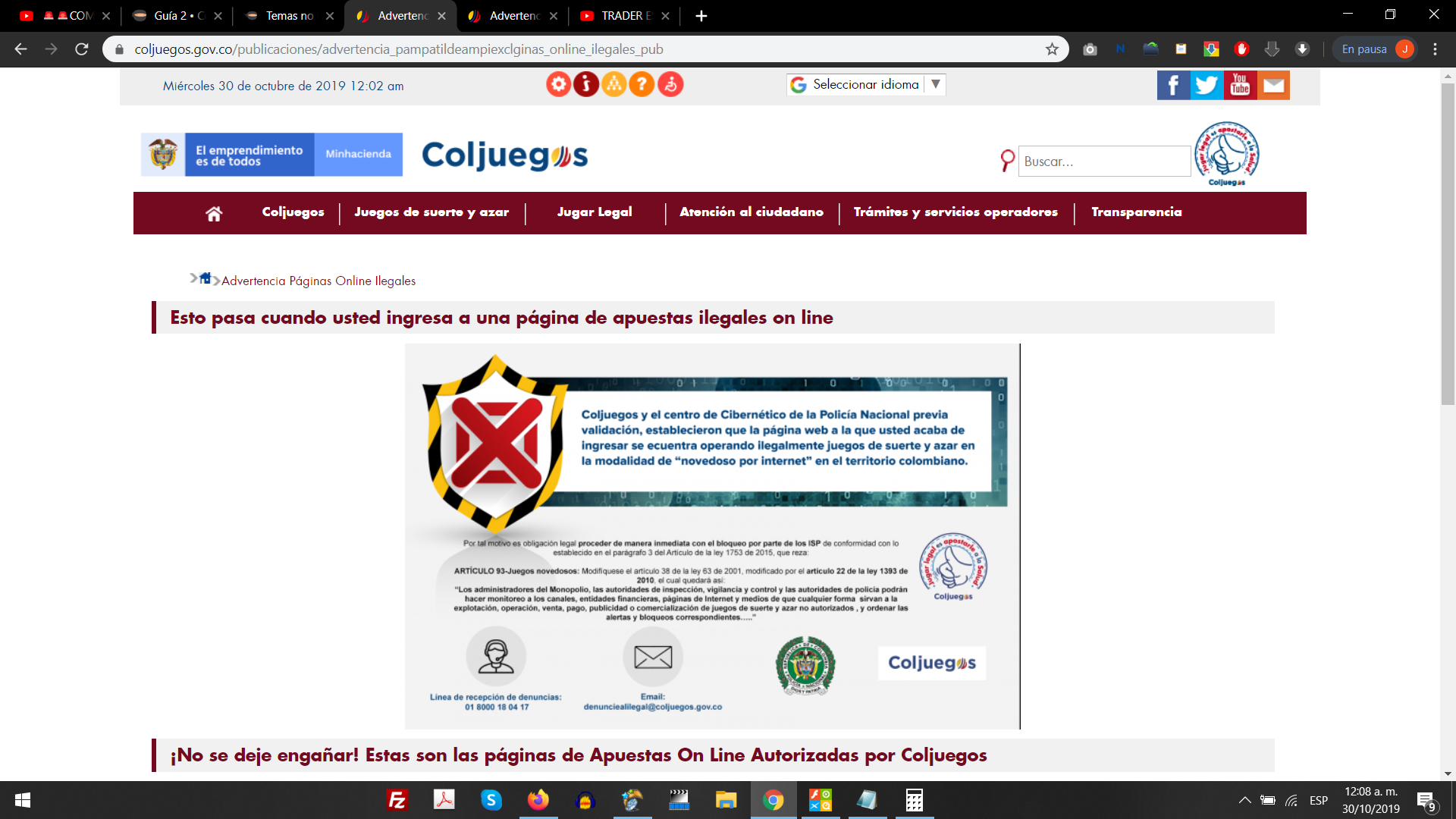This screenshot has width=1456, height=819.
Task: Show hidden system tray icons
Action: click(1244, 800)
